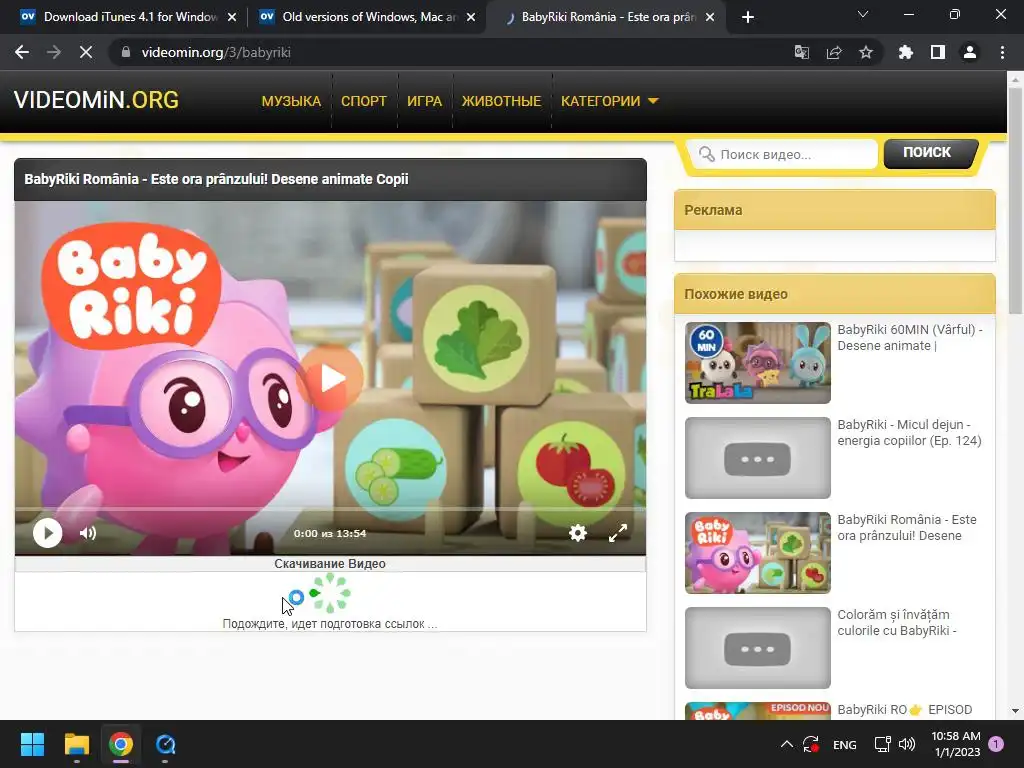The width and height of the screenshot is (1024, 768).
Task: Expand the КАТЕГОРИИ dropdown
Action: [609, 101]
